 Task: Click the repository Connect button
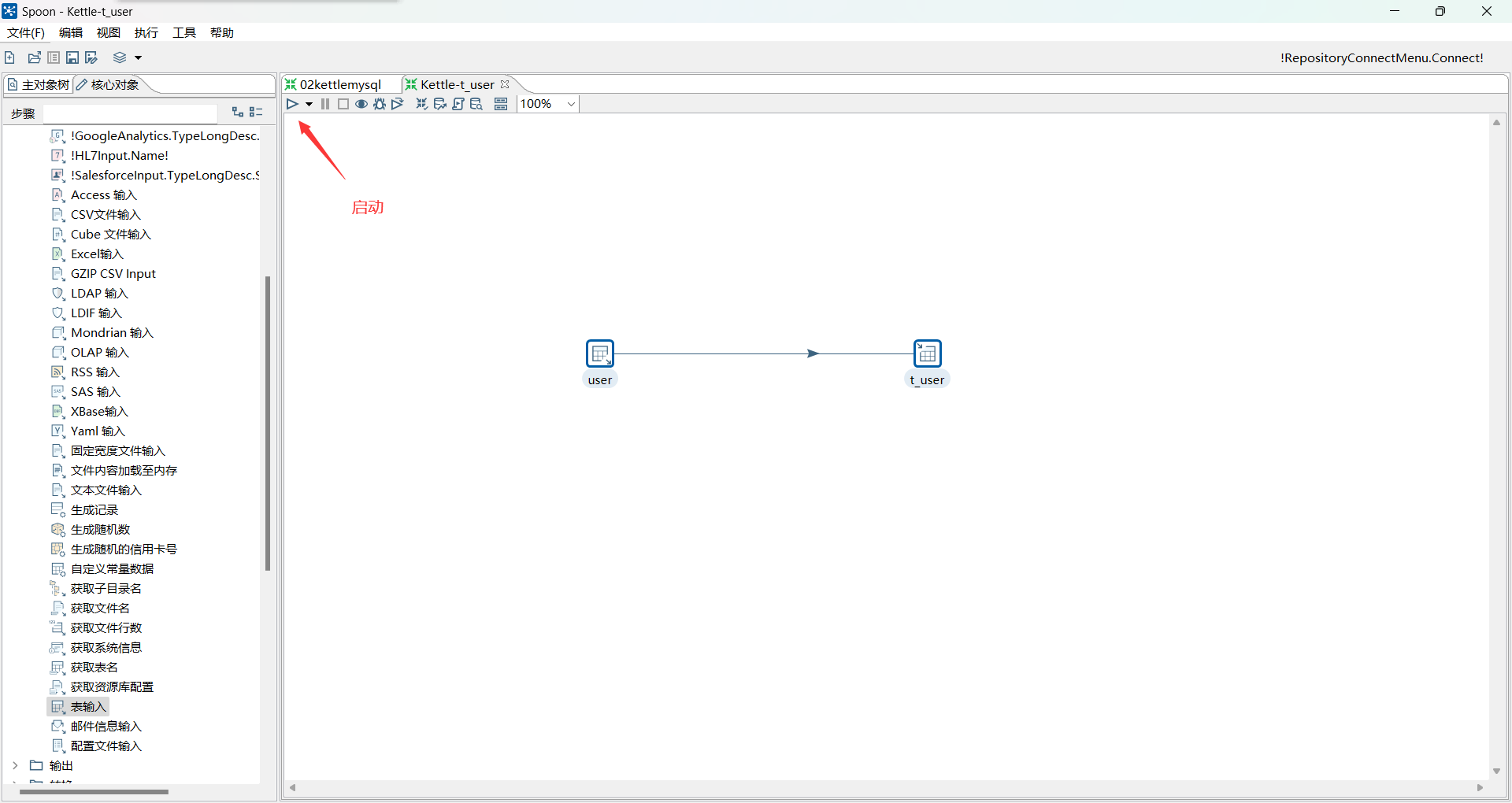[1382, 57]
